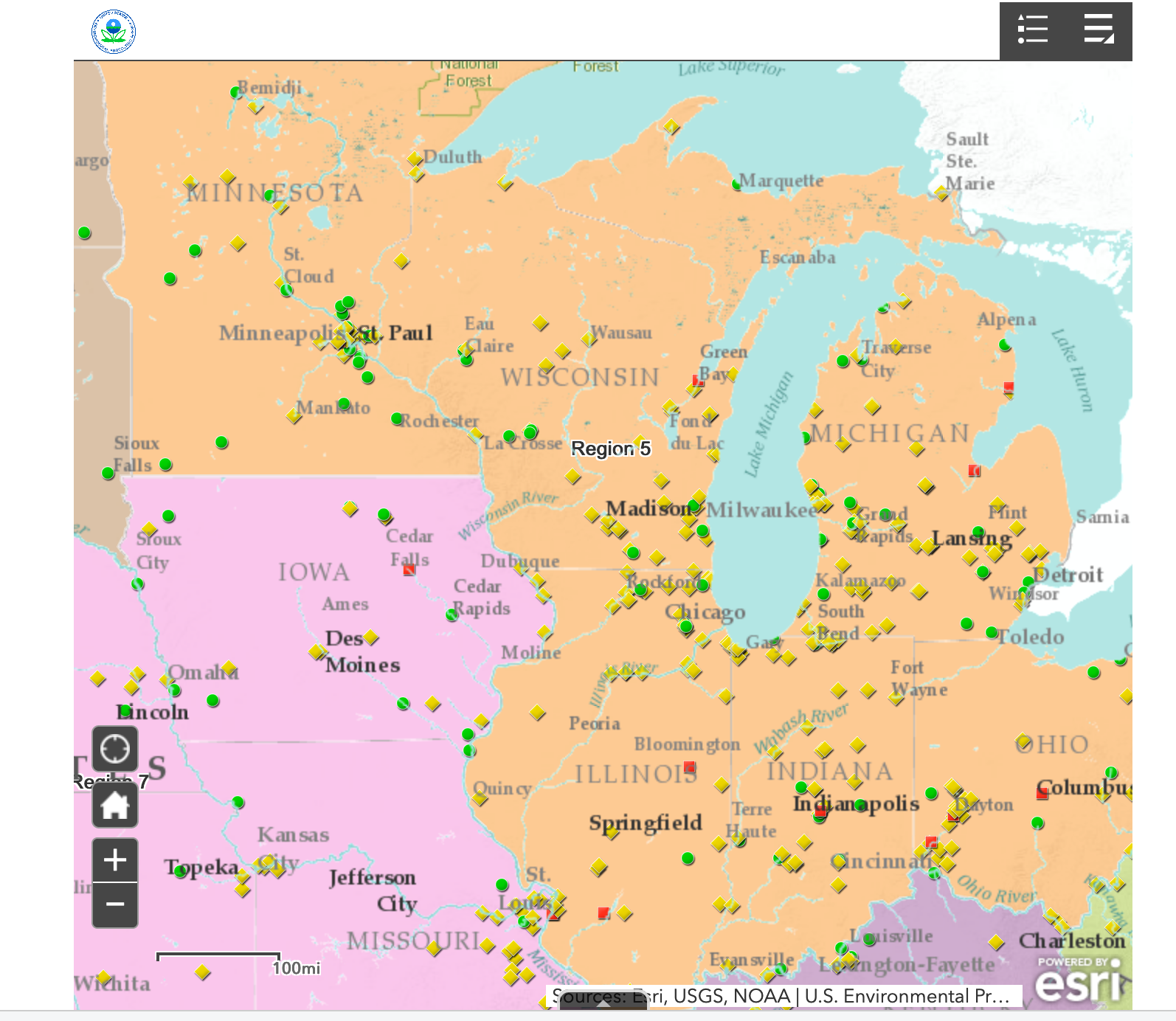The width and height of the screenshot is (1176, 1021).
Task: Select the red marker near Cedar Falls
Action: coord(409,569)
